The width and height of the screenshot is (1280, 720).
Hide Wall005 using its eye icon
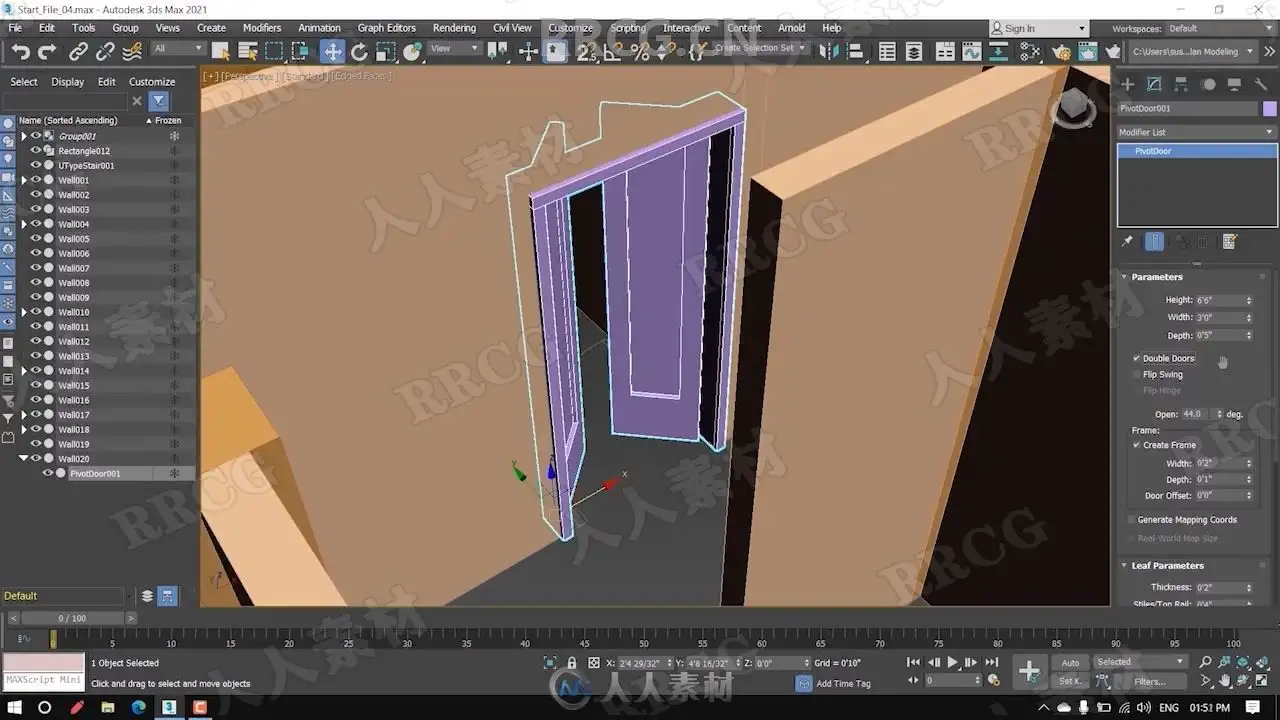pyautogui.click(x=36, y=239)
